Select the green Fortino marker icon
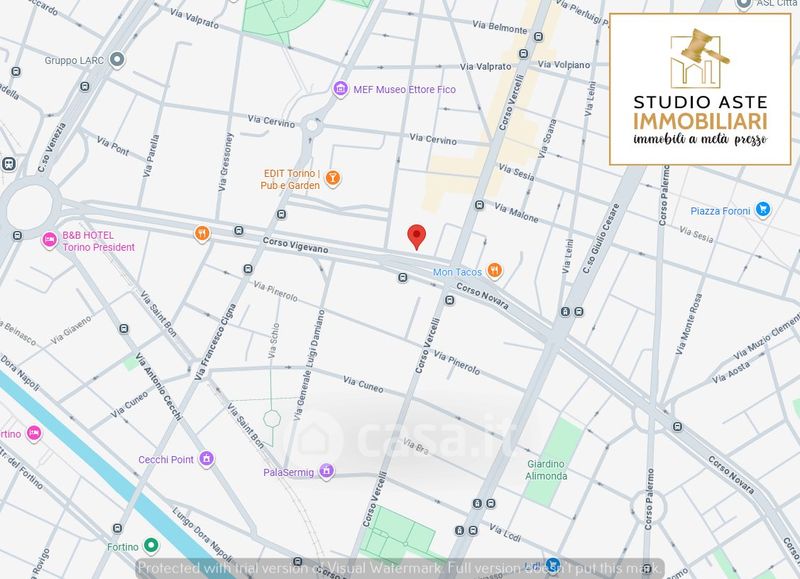The image size is (800, 579). point(150,546)
